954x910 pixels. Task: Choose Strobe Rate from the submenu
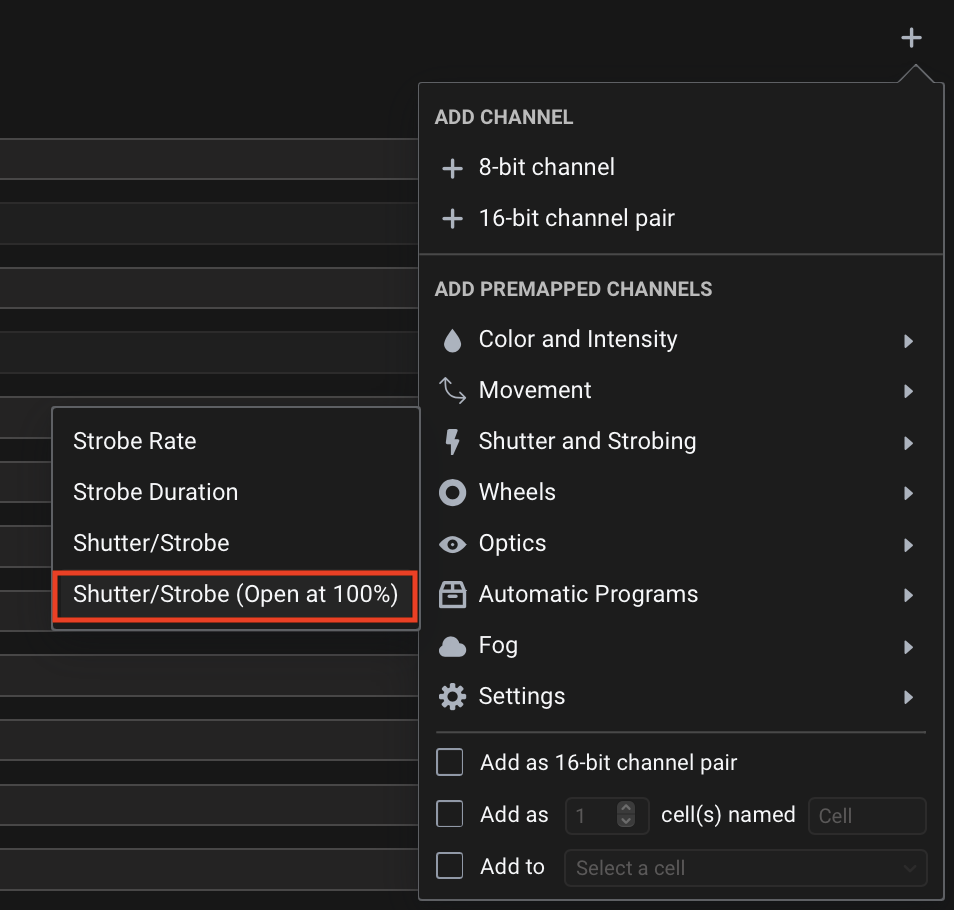[135, 441]
